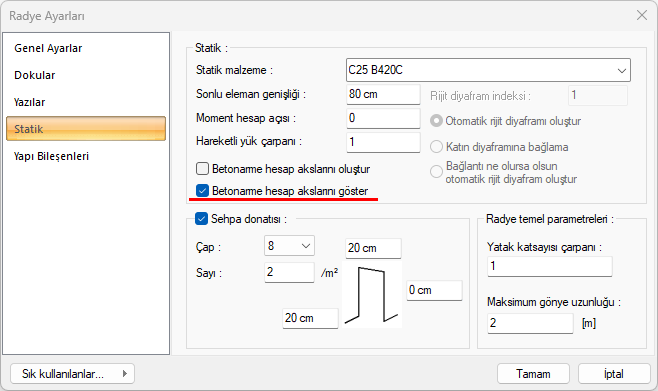Click the Maksimum gönye uzunluğu input
The height and width of the screenshot is (391, 658).
coord(530,323)
